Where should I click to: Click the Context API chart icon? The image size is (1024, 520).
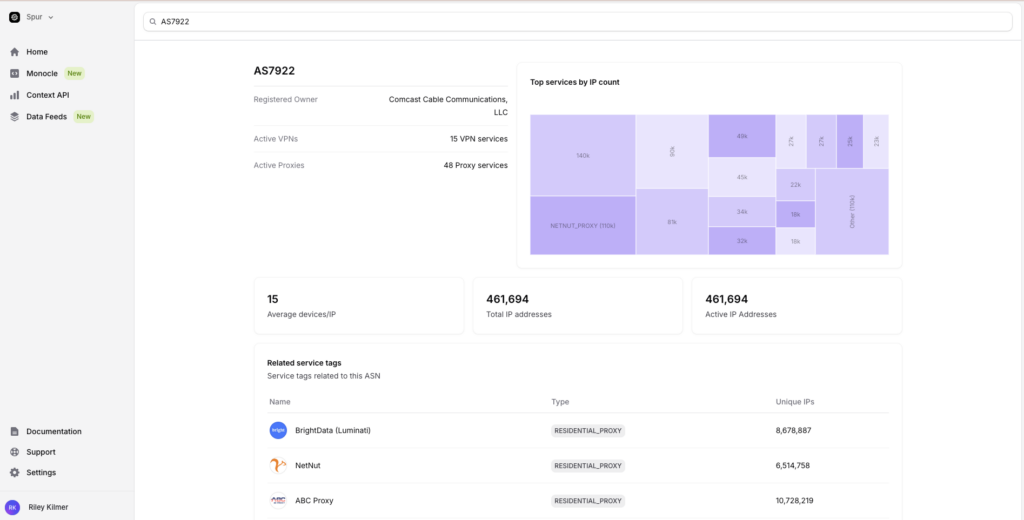point(15,95)
